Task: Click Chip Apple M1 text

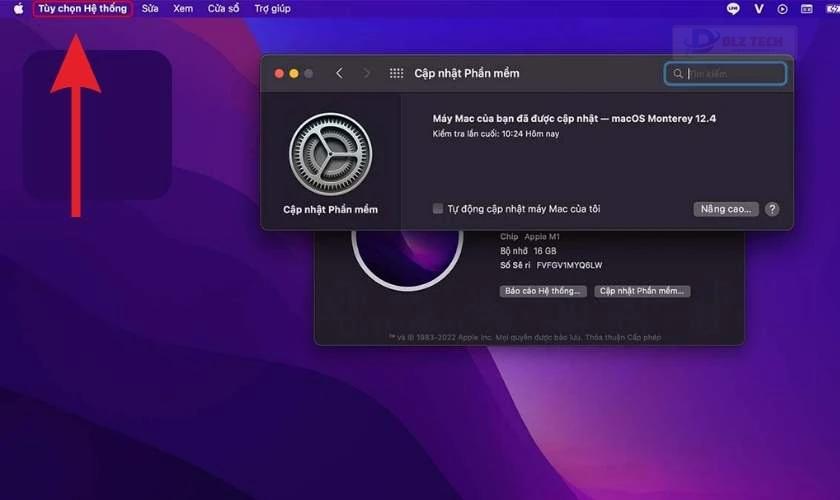Action: click(530, 236)
